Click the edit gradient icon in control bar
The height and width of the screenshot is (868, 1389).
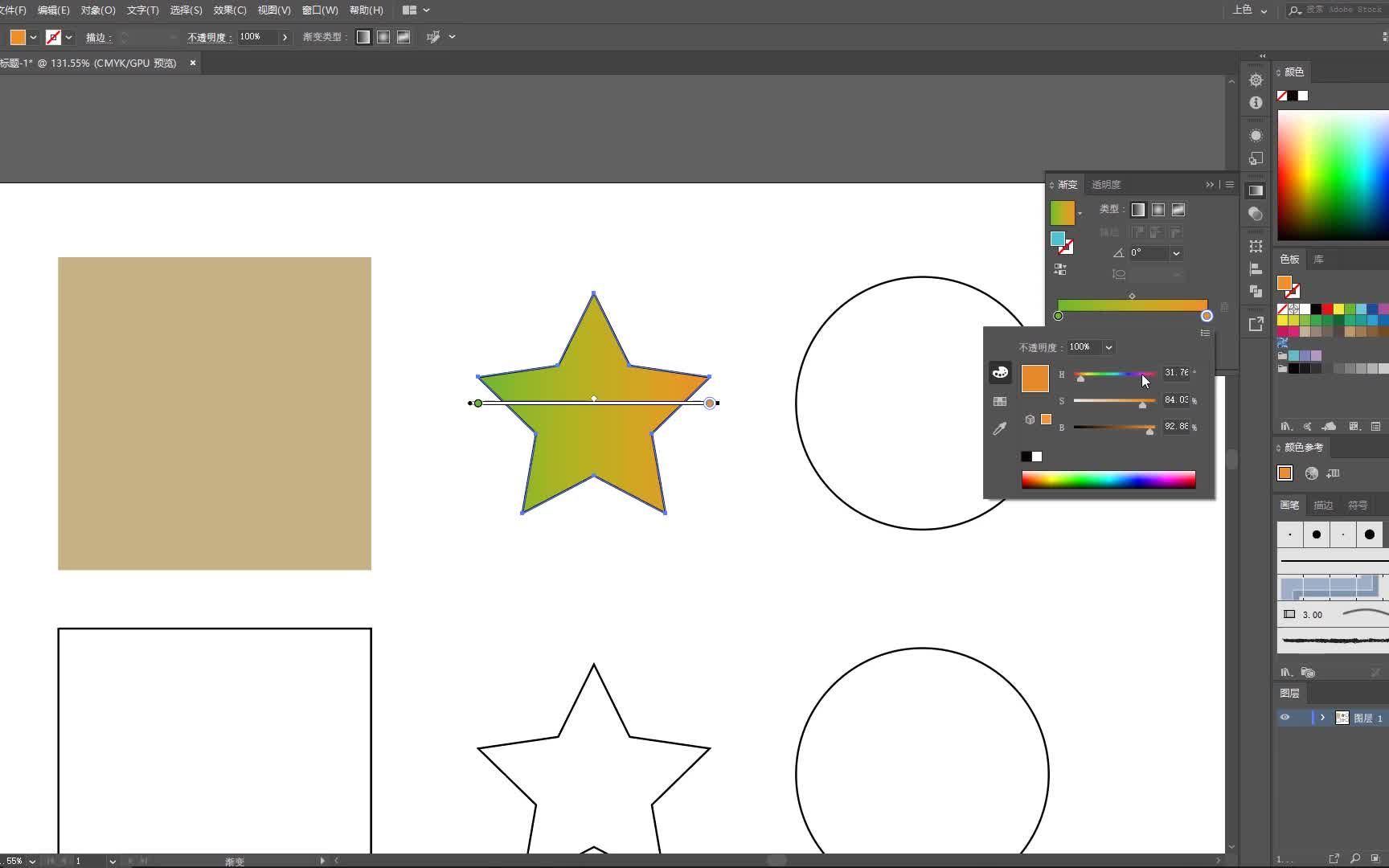click(x=432, y=37)
